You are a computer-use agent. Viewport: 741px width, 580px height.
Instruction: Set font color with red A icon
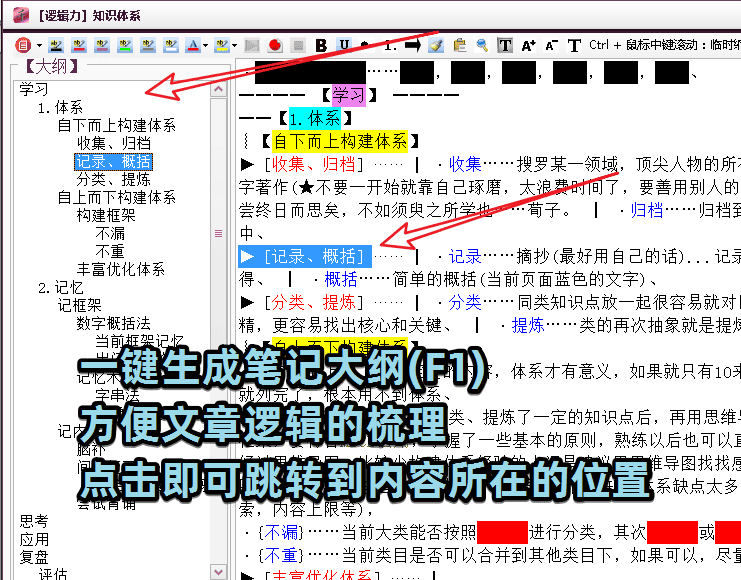[193, 45]
